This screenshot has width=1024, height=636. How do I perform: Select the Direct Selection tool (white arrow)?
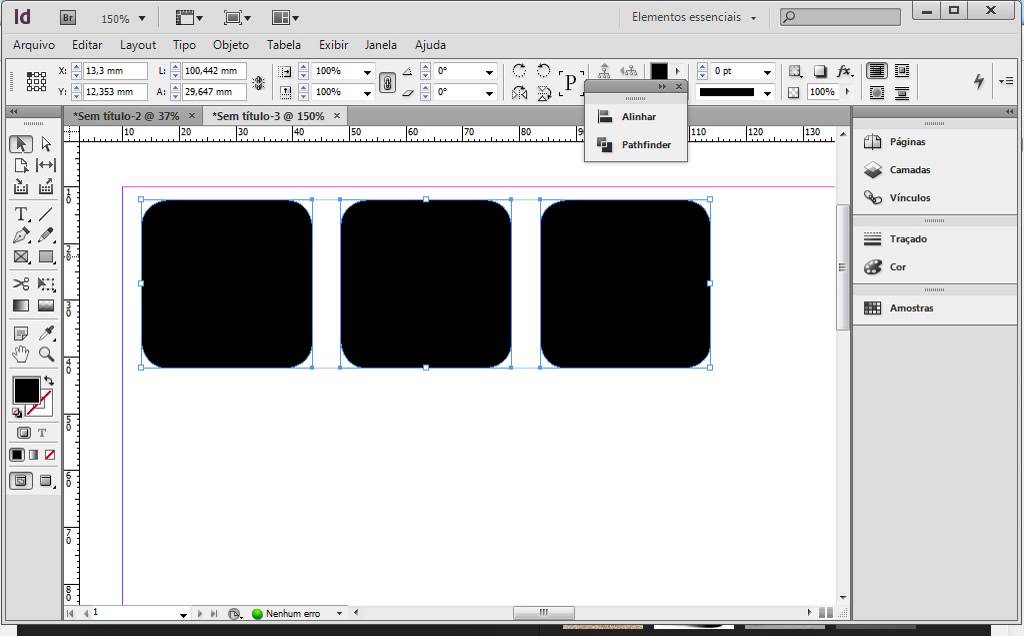(46, 144)
